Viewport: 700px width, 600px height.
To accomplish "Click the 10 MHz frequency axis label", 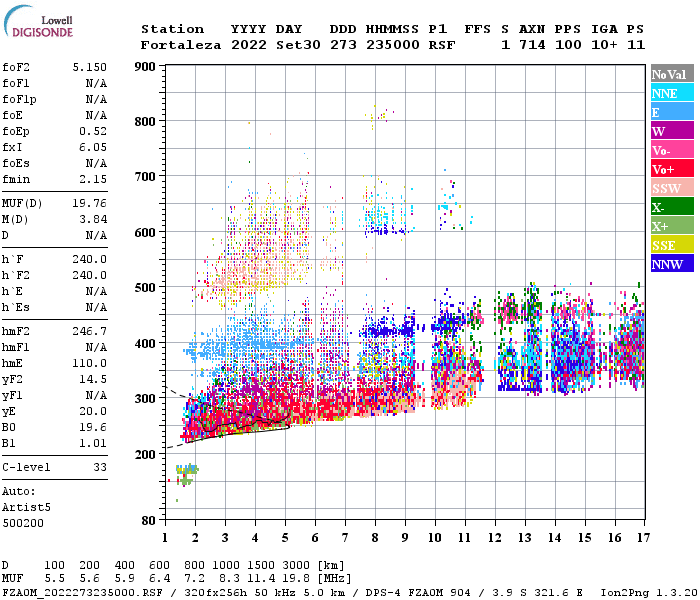I will pos(435,537).
